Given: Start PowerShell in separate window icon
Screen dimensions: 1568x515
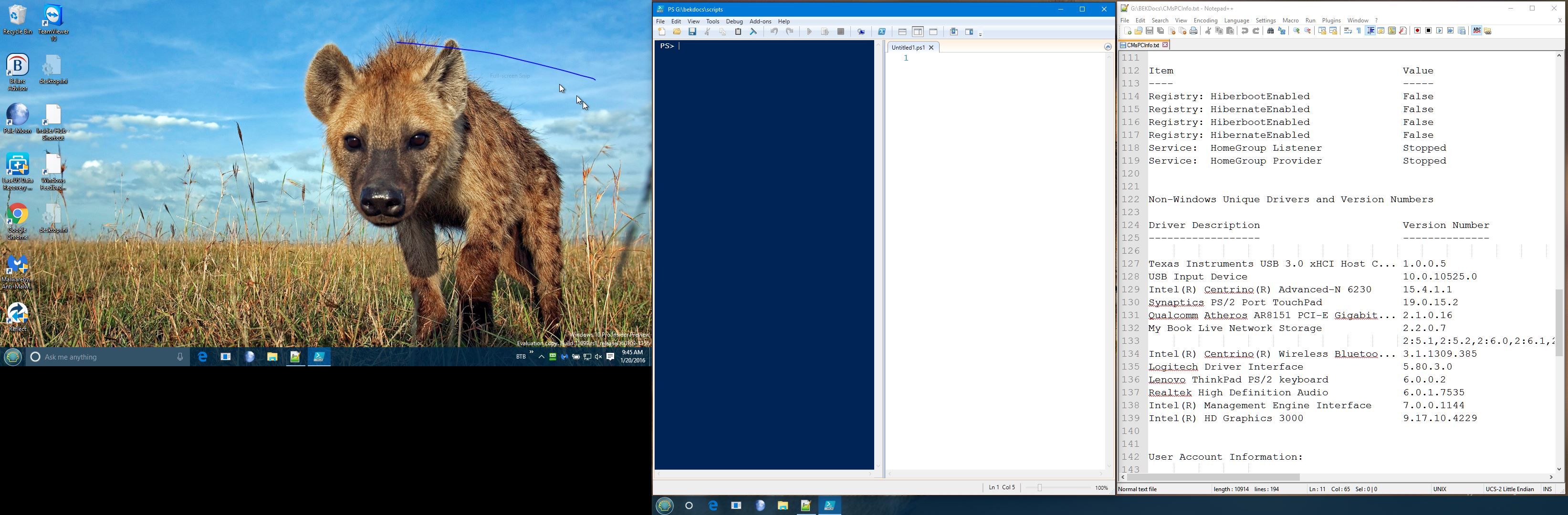Looking at the screenshot, I should 882,31.
